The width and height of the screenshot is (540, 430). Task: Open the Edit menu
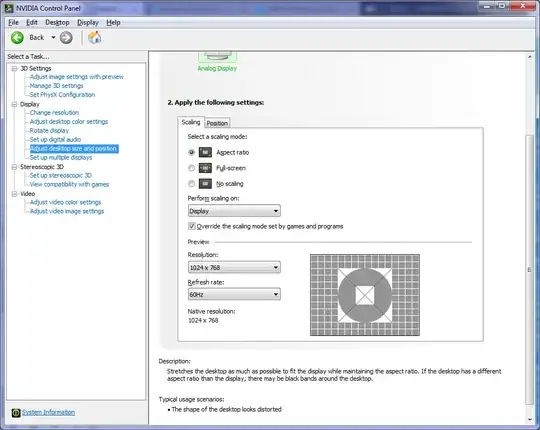[32, 23]
